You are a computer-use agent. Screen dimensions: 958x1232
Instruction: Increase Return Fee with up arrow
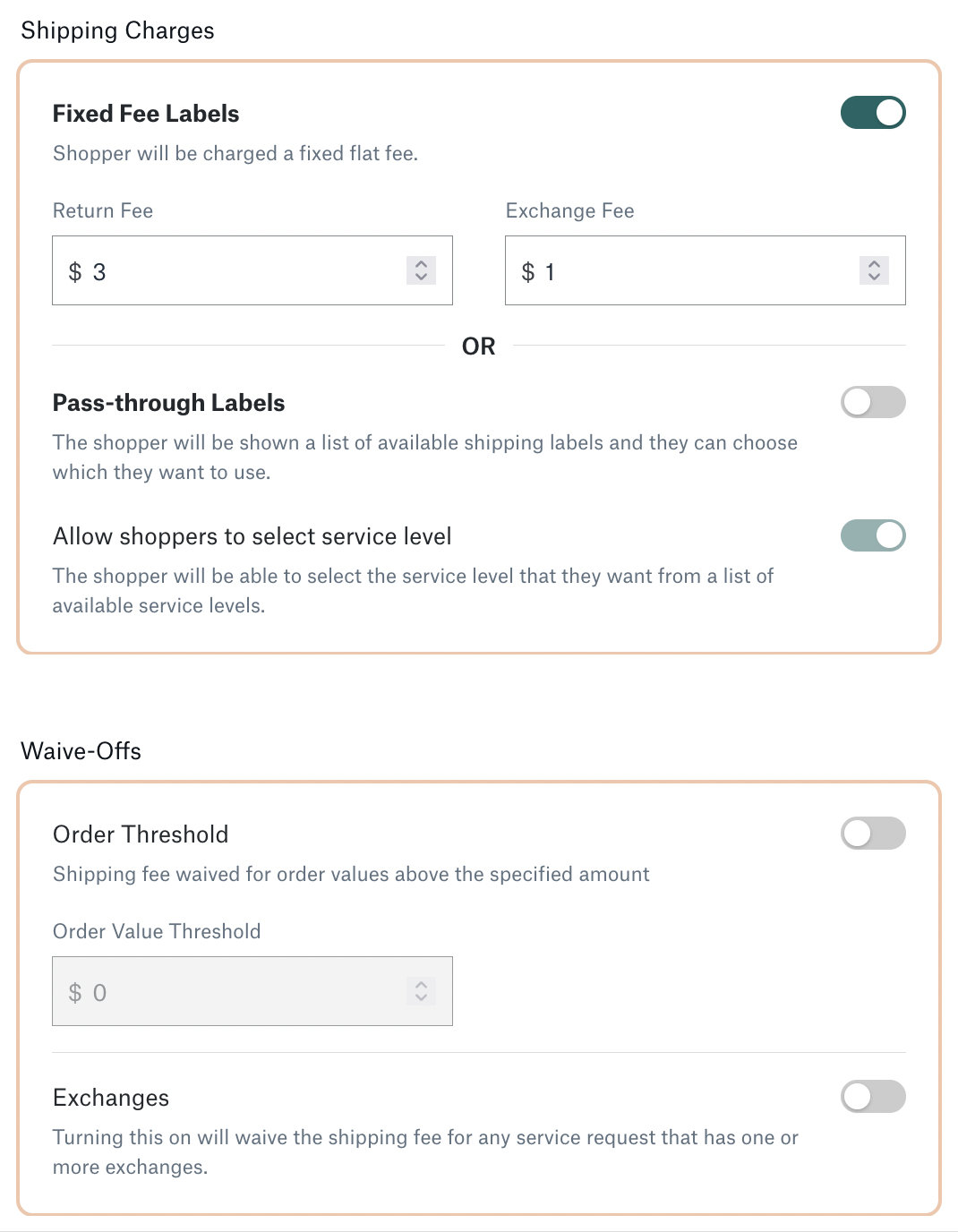coord(421,264)
